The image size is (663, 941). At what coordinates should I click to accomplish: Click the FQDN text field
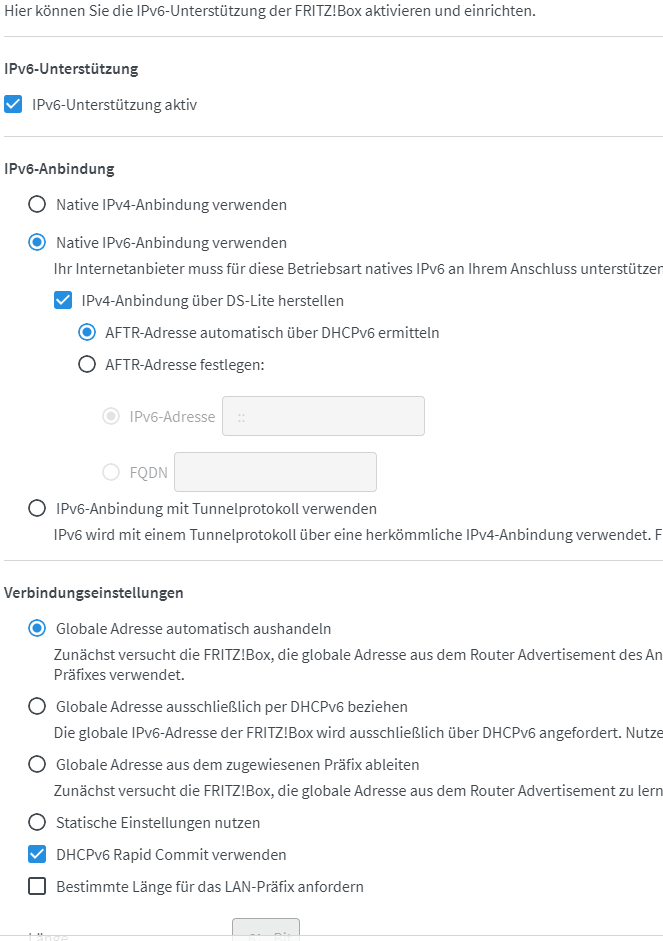(x=275, y=472)
